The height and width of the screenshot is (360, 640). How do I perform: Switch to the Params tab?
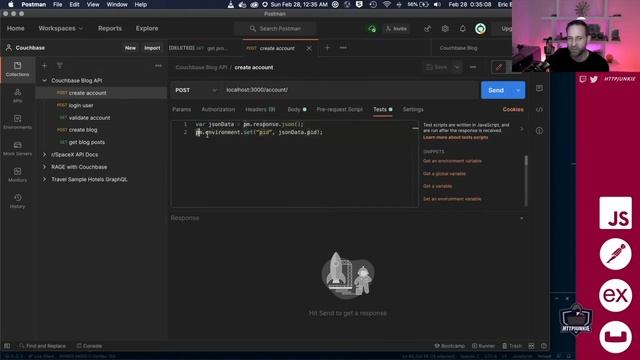click(182, 109)
